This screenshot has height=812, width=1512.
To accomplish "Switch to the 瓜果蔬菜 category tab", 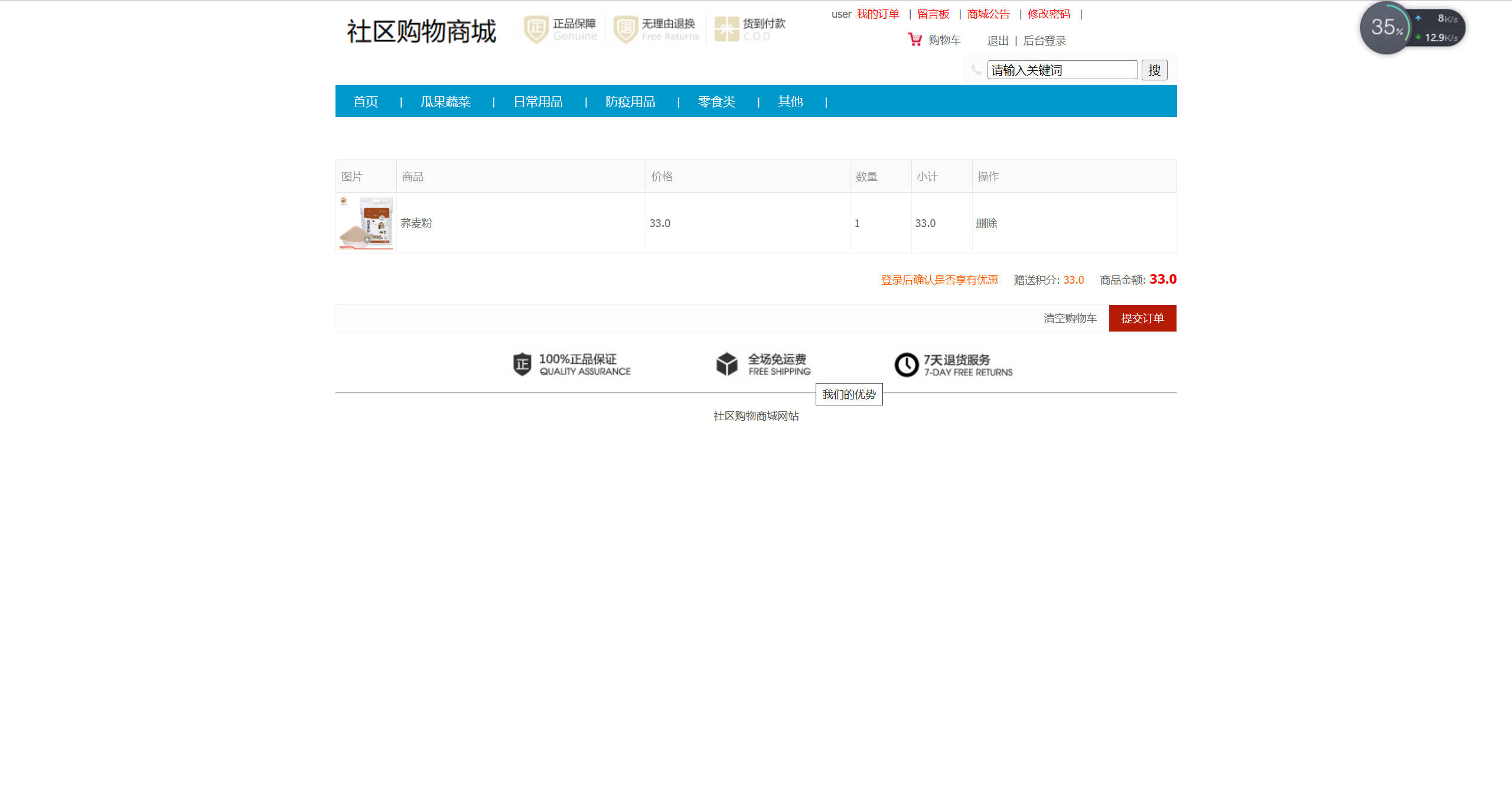I will [x=445, y=101].
